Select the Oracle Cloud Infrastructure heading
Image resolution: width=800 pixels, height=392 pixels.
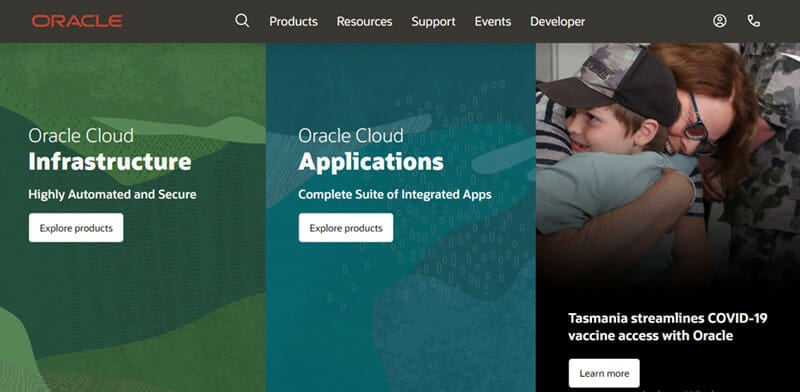pos(110,150)
